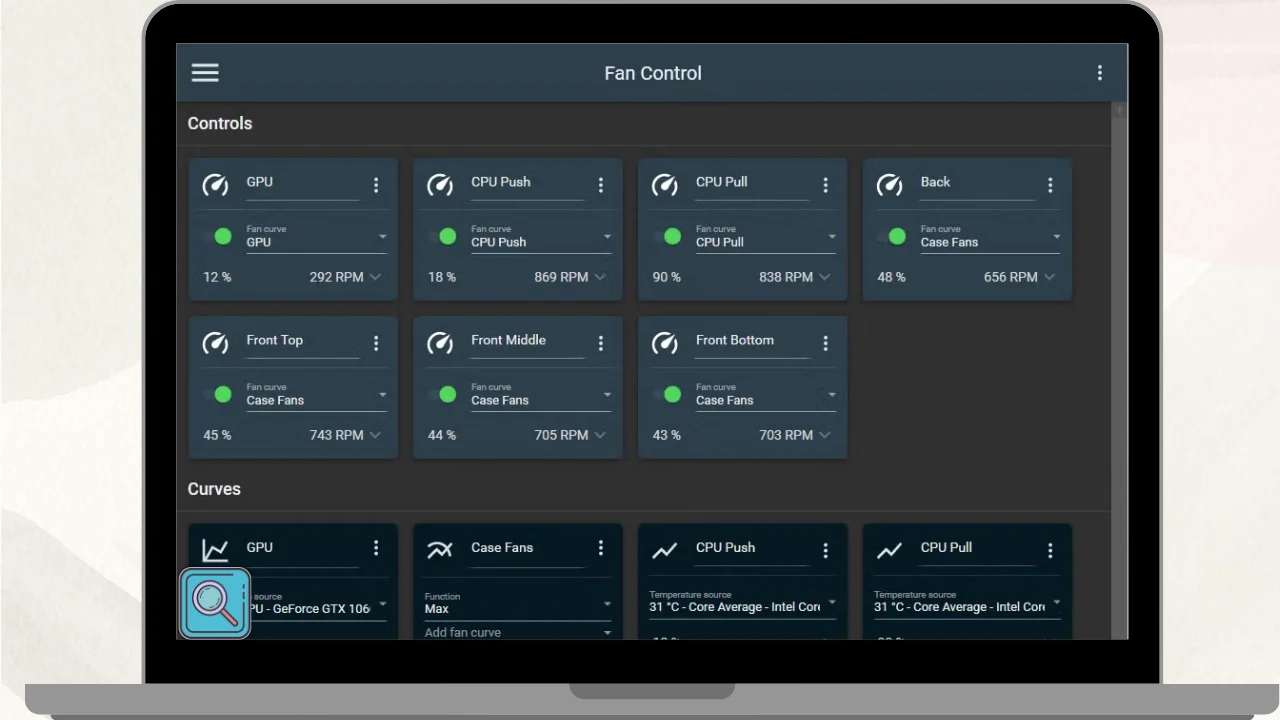1280x720 pixels.
Task: Open the app overflow menu in header
Action: [x=1099, y=73]
